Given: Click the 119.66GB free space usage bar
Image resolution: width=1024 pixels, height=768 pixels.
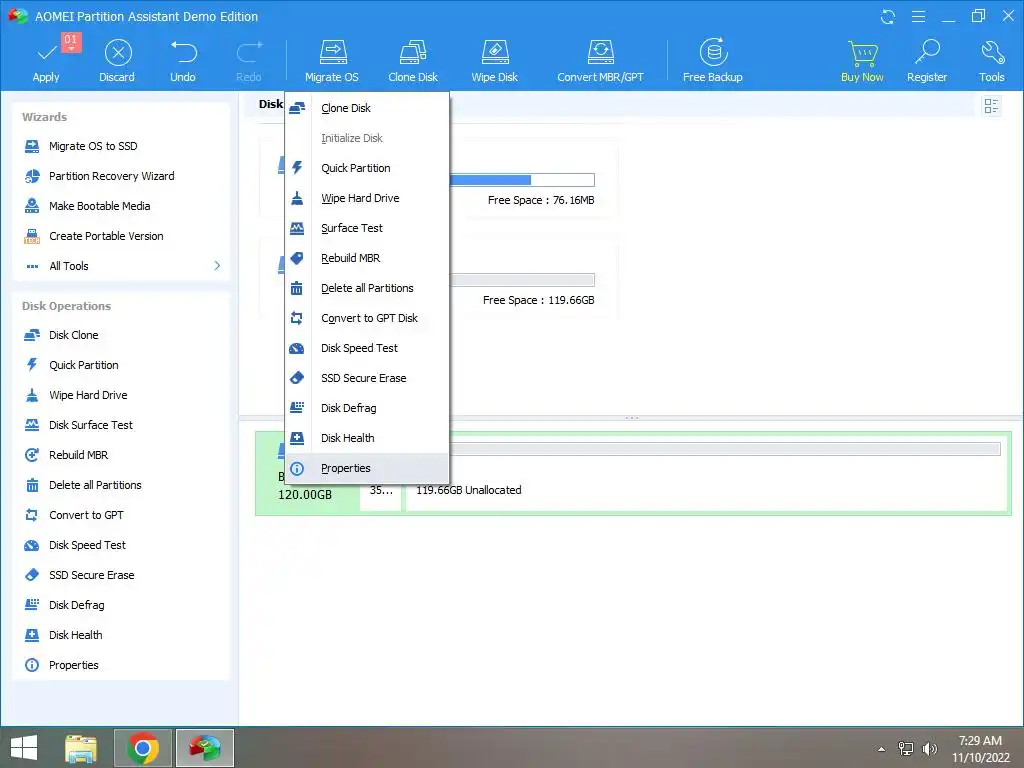Looking at the screenshot, I should pos(522,280).
